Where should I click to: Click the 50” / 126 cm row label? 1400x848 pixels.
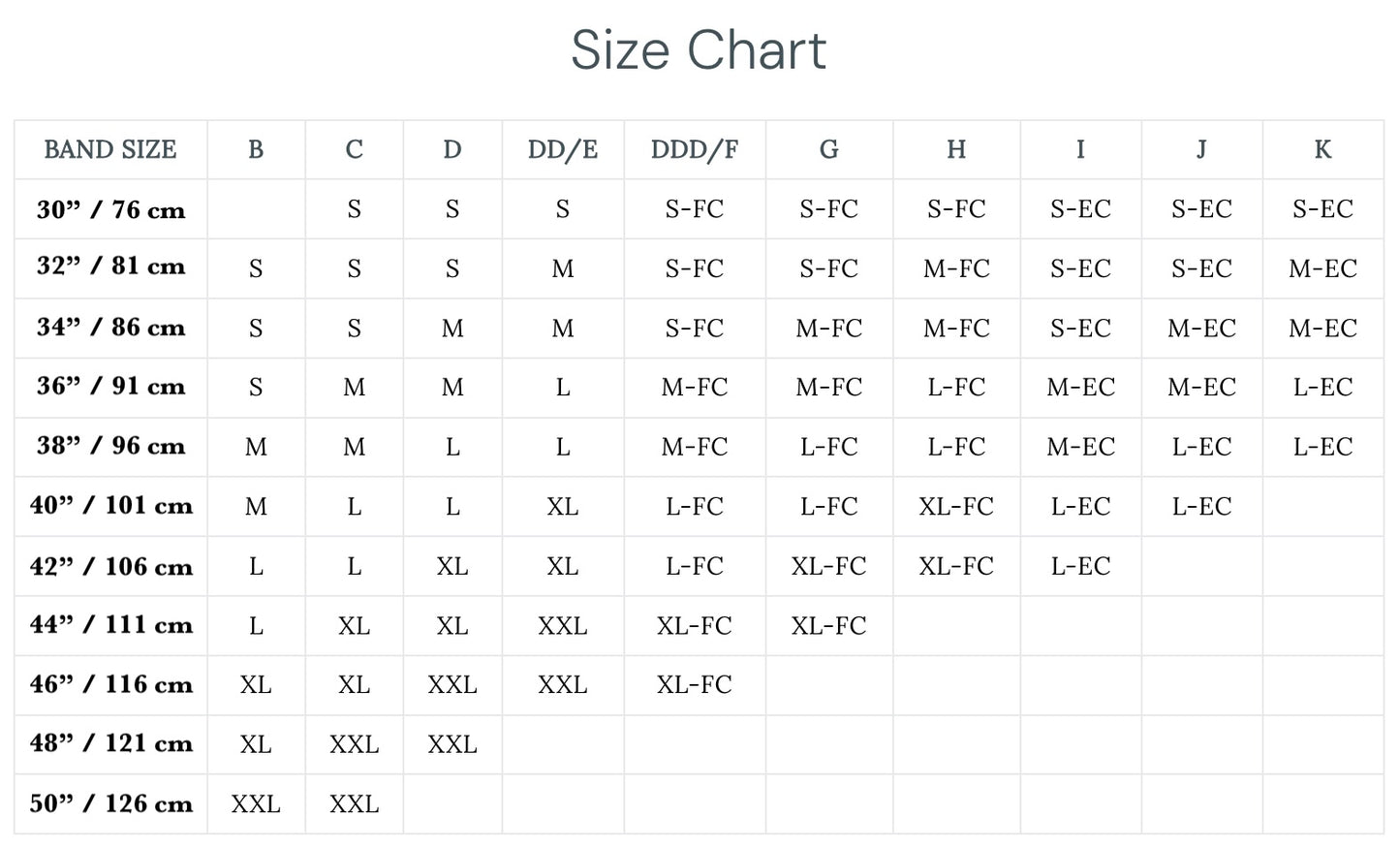click(110, 803)
